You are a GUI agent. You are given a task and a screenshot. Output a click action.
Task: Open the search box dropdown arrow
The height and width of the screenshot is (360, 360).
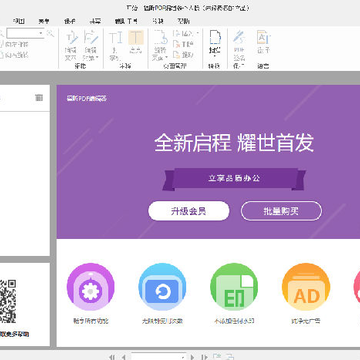click(41, 33)
